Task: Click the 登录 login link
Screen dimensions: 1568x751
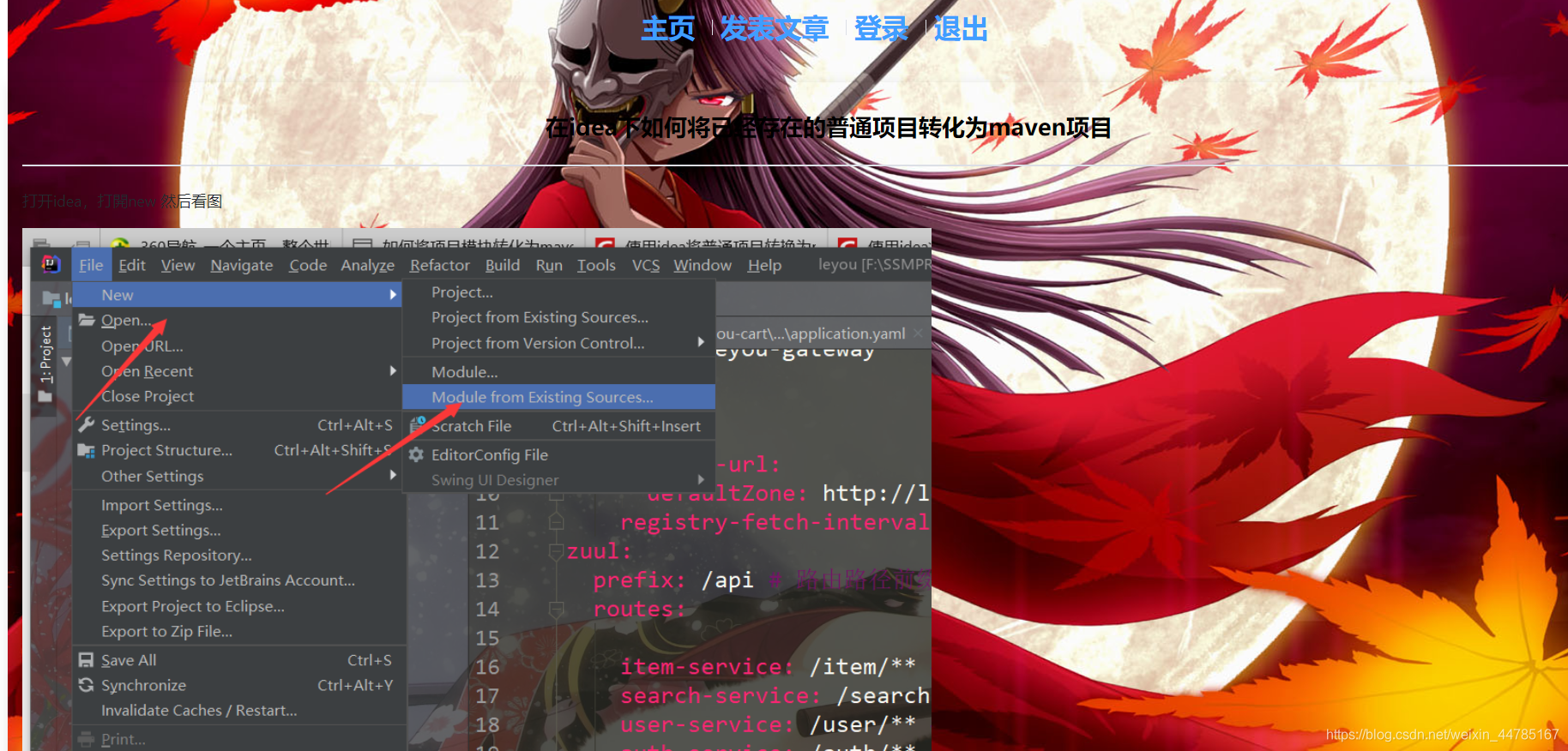Action: click(880, 29)
